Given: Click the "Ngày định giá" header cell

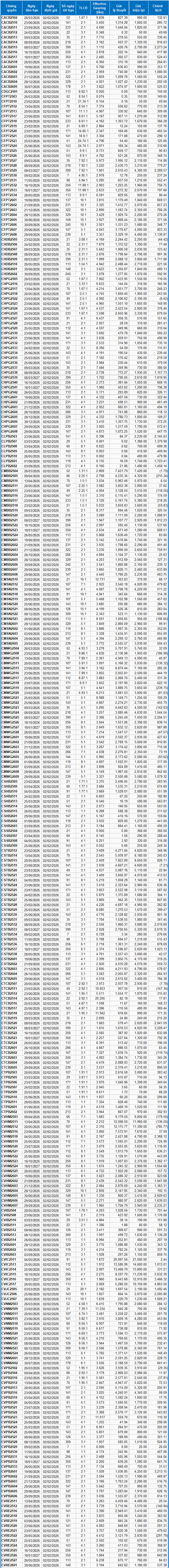Looking at the screenshot, I should 51,8.
